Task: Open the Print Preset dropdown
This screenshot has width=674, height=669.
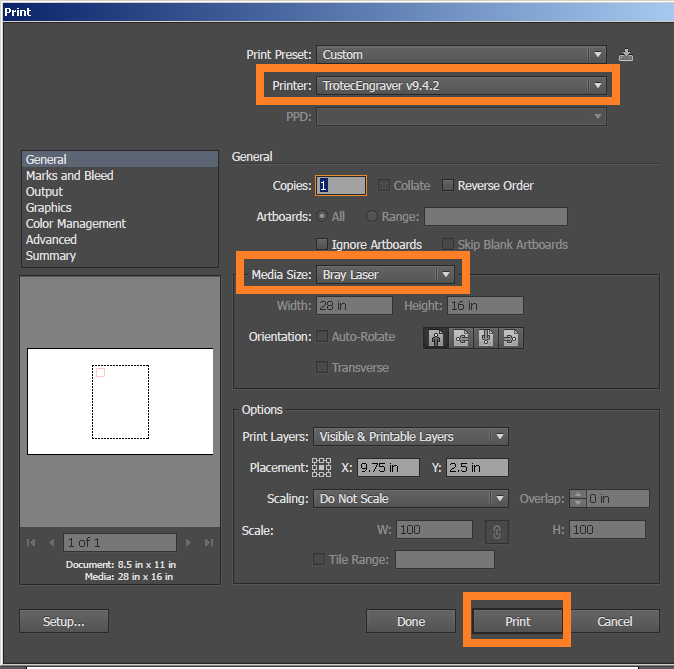Action: [x=461, y=55]
